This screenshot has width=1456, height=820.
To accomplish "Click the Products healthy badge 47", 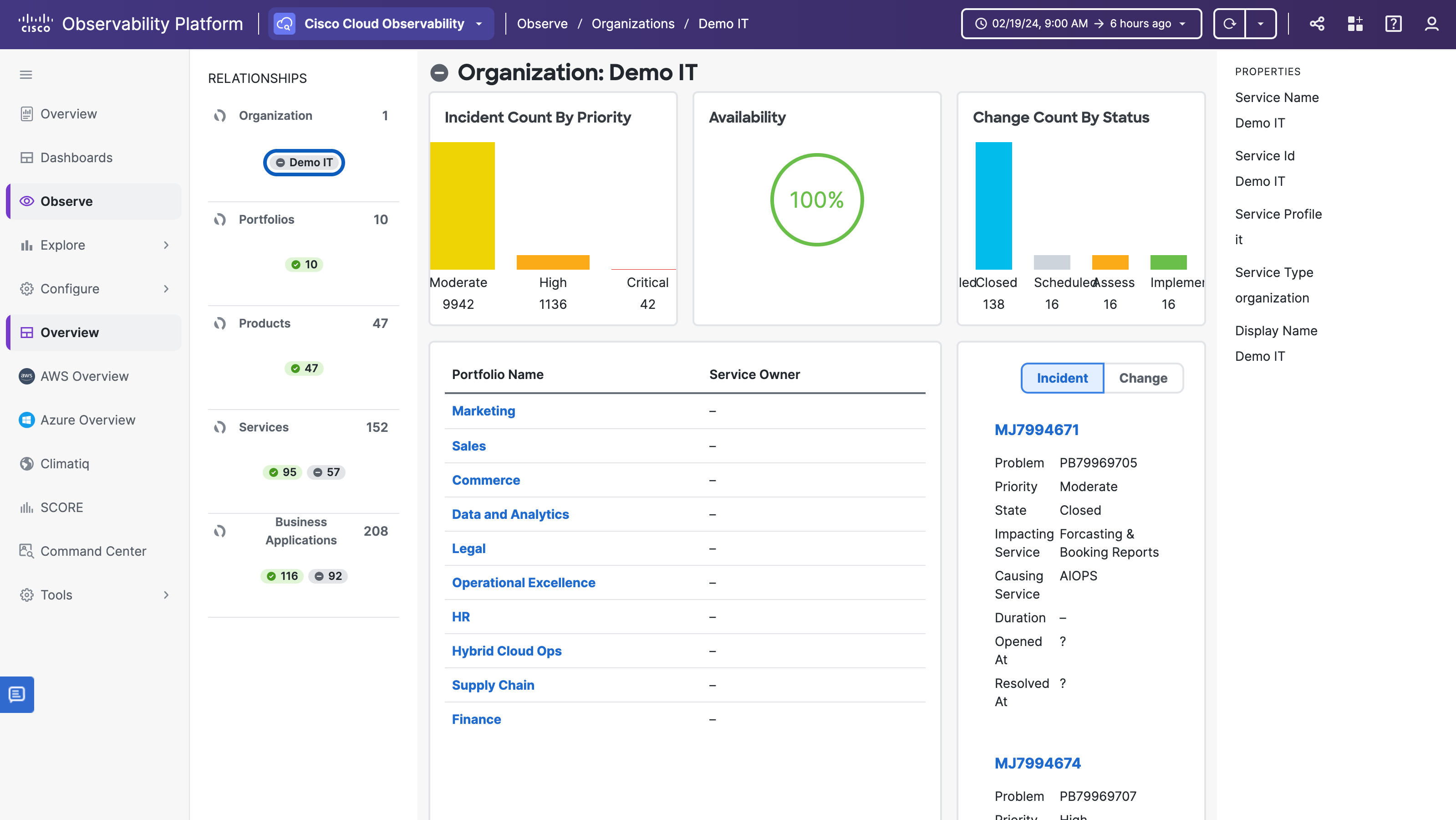I will click(304, 369).
